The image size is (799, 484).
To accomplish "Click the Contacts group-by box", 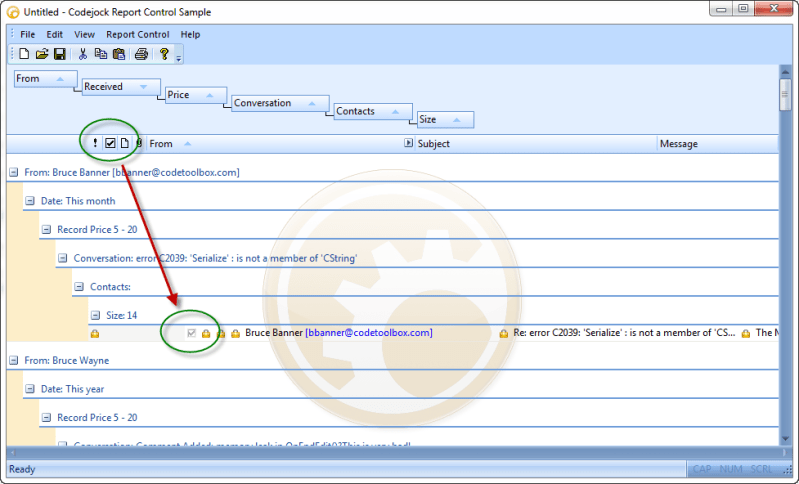I will (x=373, y=112).
